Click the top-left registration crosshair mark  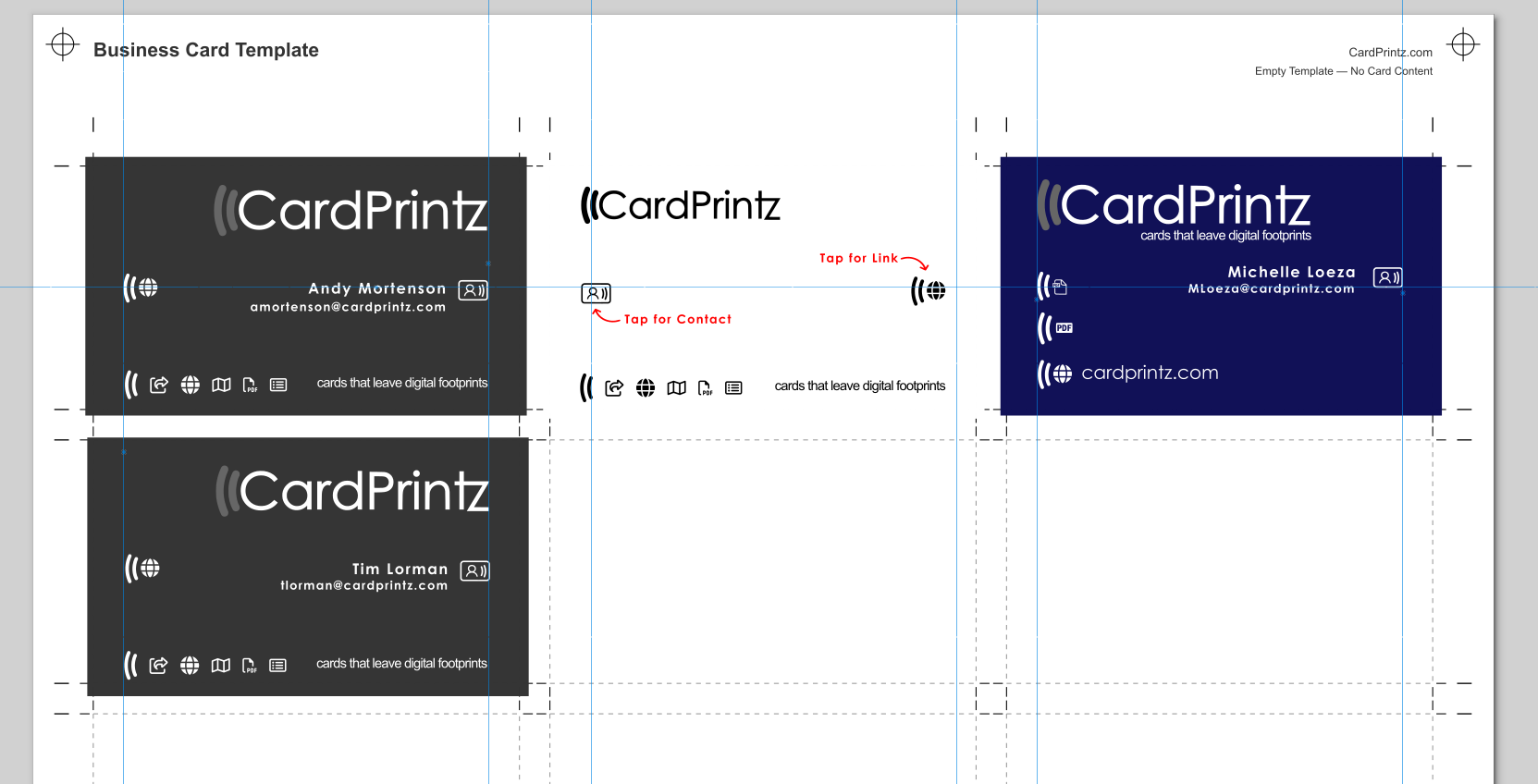pos(63,44)
